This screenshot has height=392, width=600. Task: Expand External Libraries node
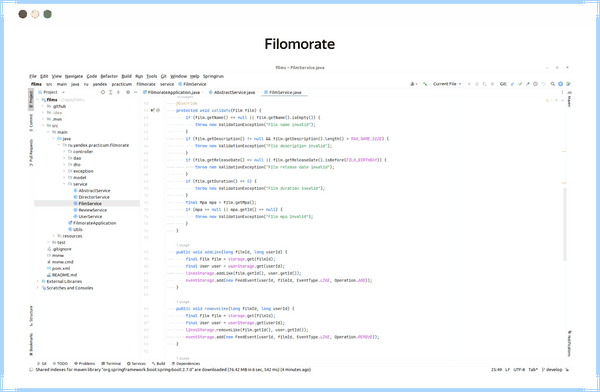pyautogui.click(x=38, y=281)
